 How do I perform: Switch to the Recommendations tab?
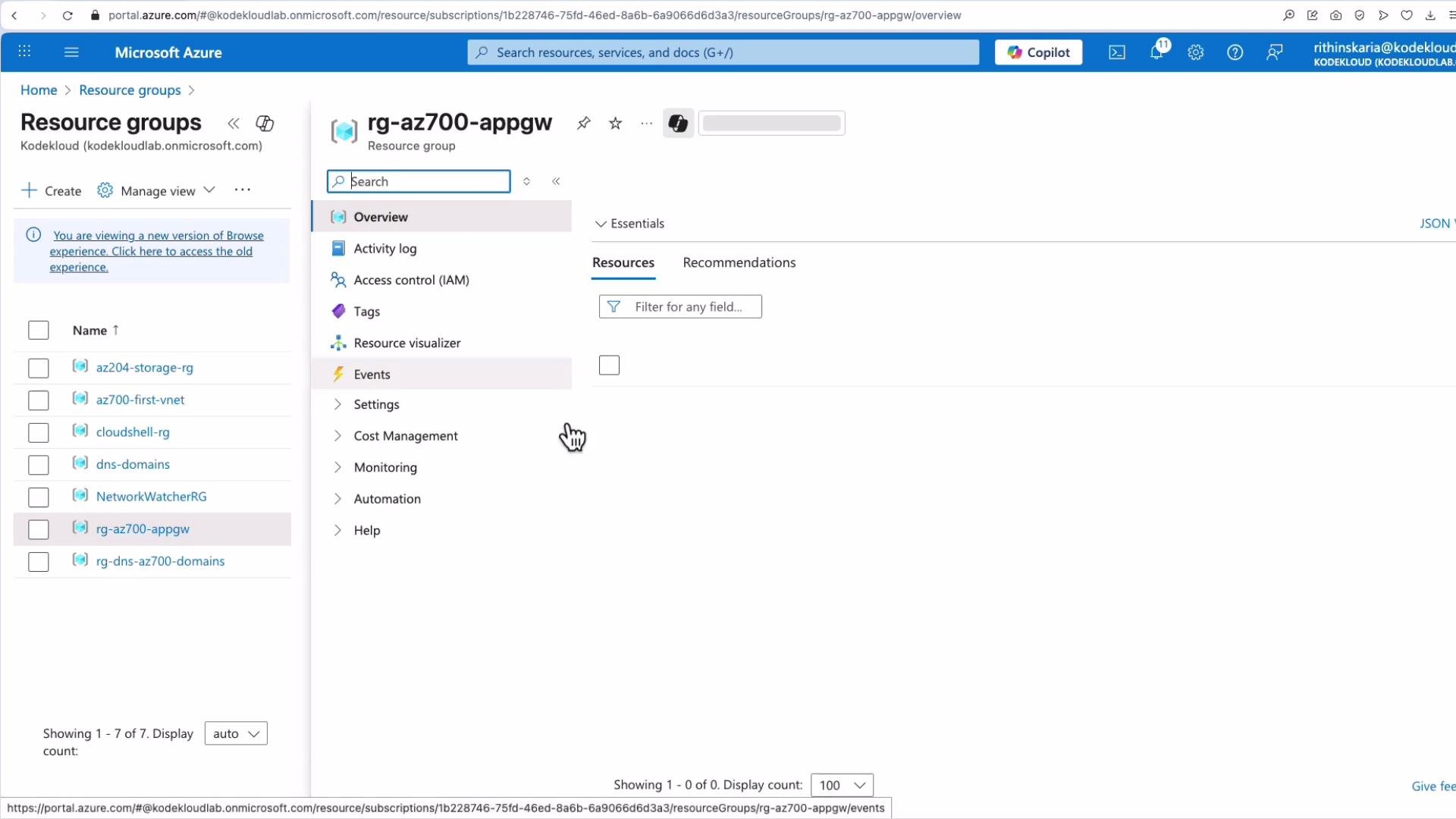[739, 262]
